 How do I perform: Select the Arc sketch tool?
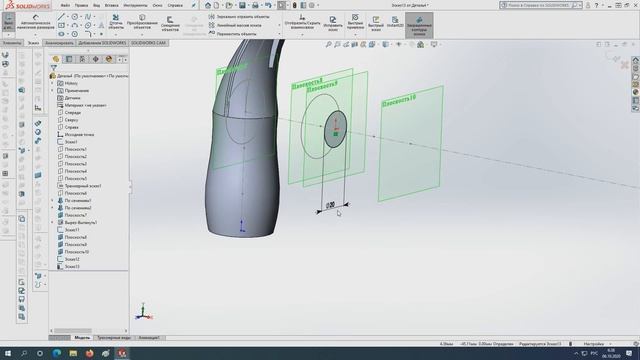click(x=75, y=26)
